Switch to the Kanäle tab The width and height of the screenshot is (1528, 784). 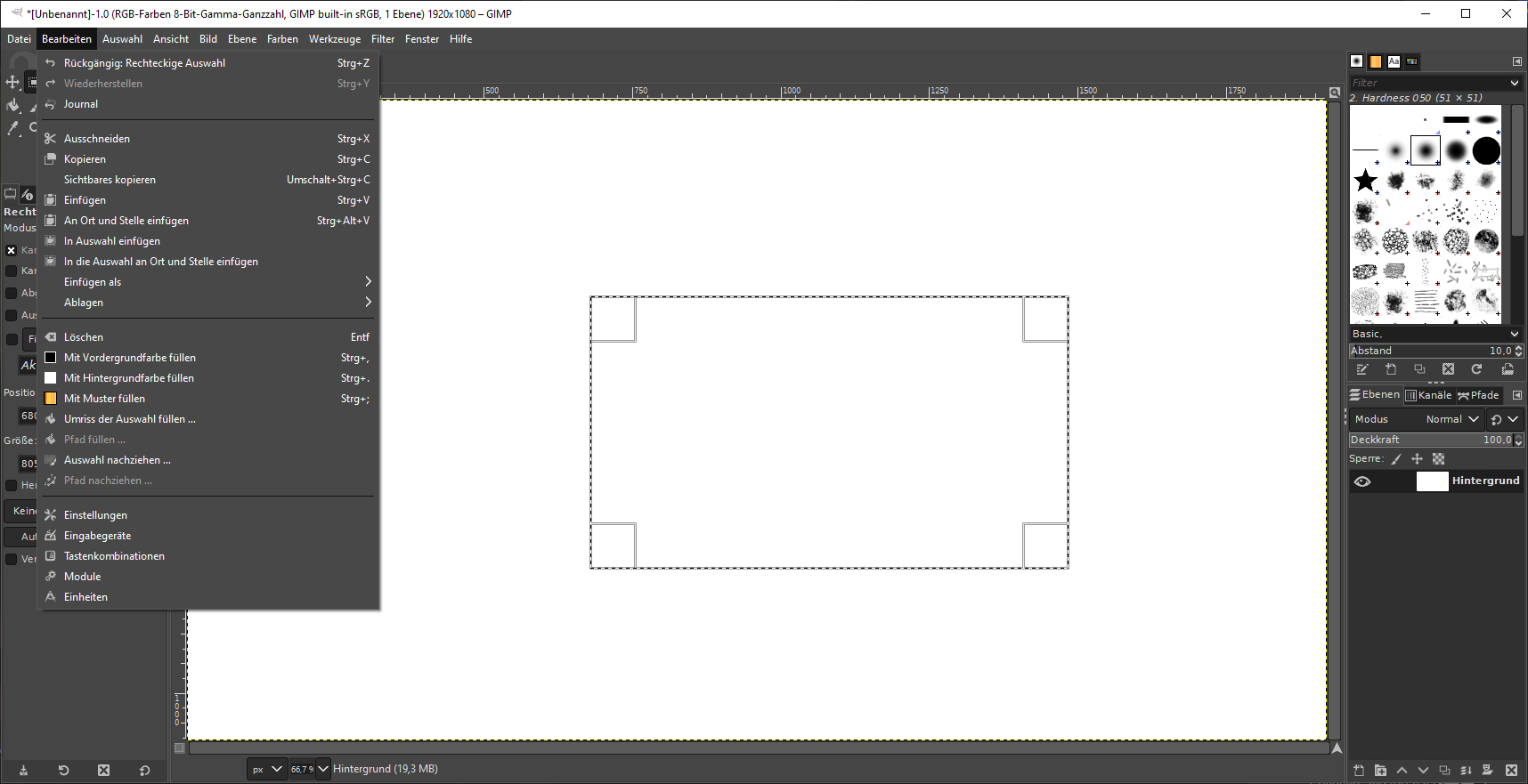click(1428, 395)
